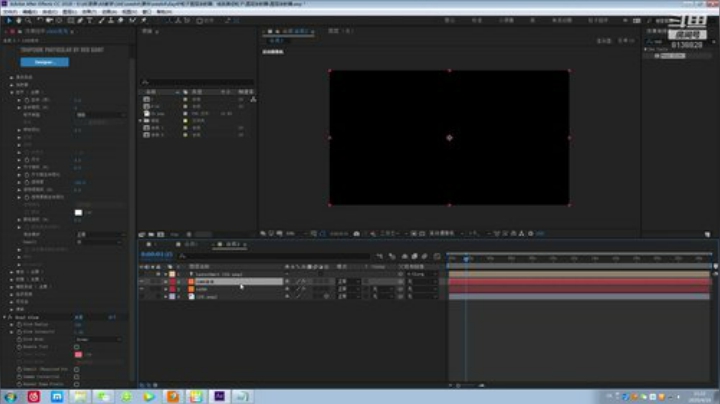Expand Glow Radius property triangle
The image size is (720, 404).
click(12, 325)
